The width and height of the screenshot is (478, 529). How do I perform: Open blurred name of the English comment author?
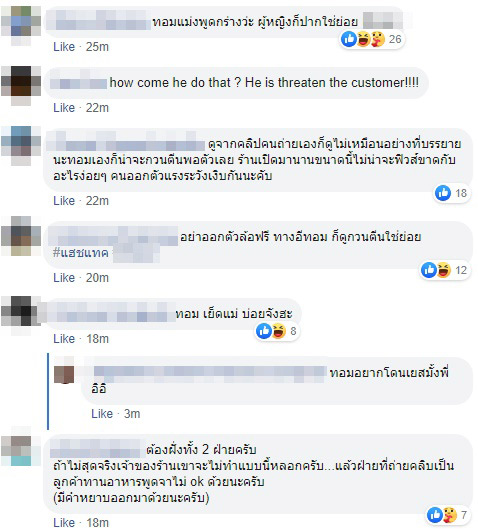(79, 83)
